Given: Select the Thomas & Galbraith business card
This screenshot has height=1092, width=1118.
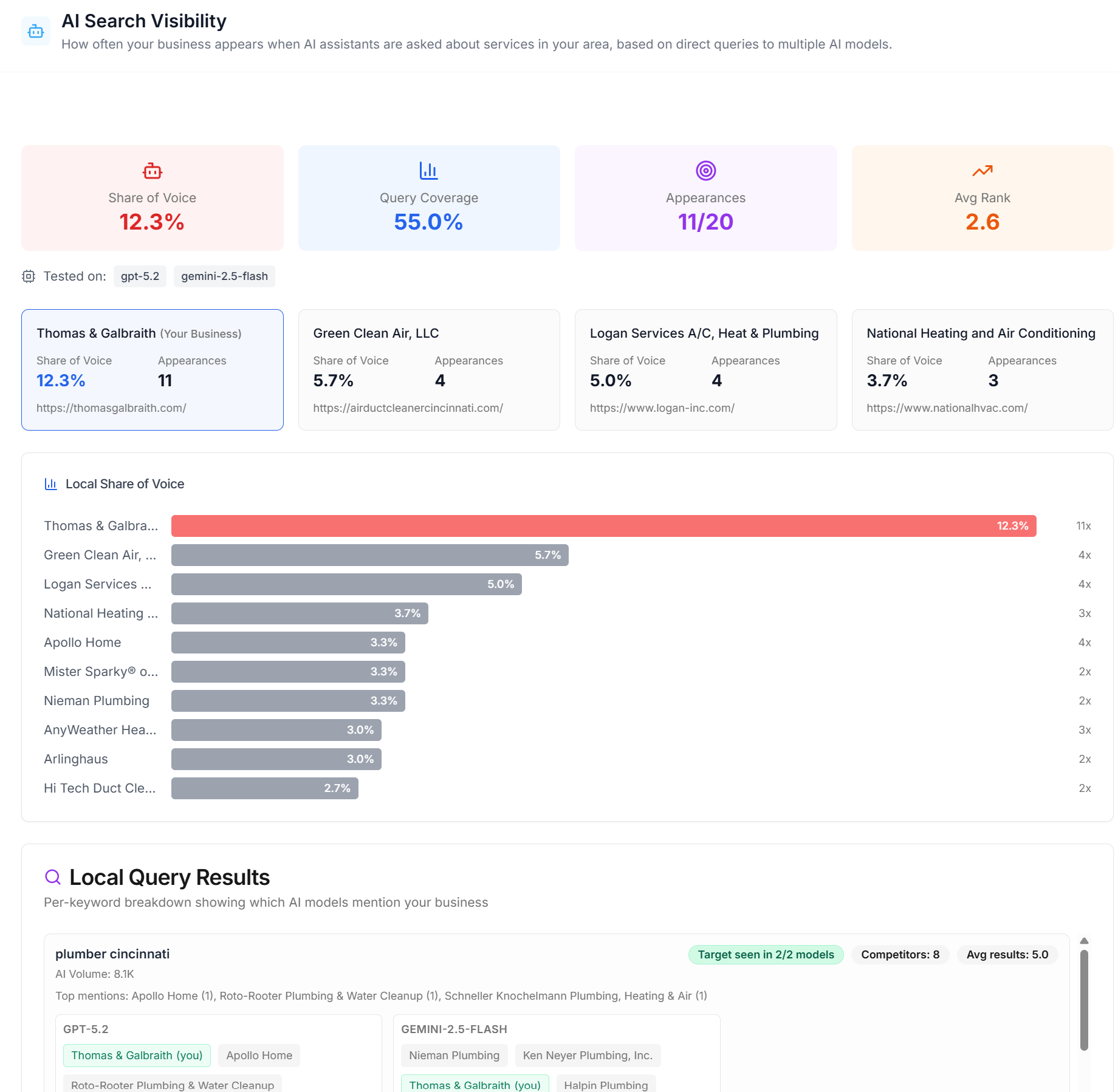Looking at the screenshot, I should [x=152, y=369].
